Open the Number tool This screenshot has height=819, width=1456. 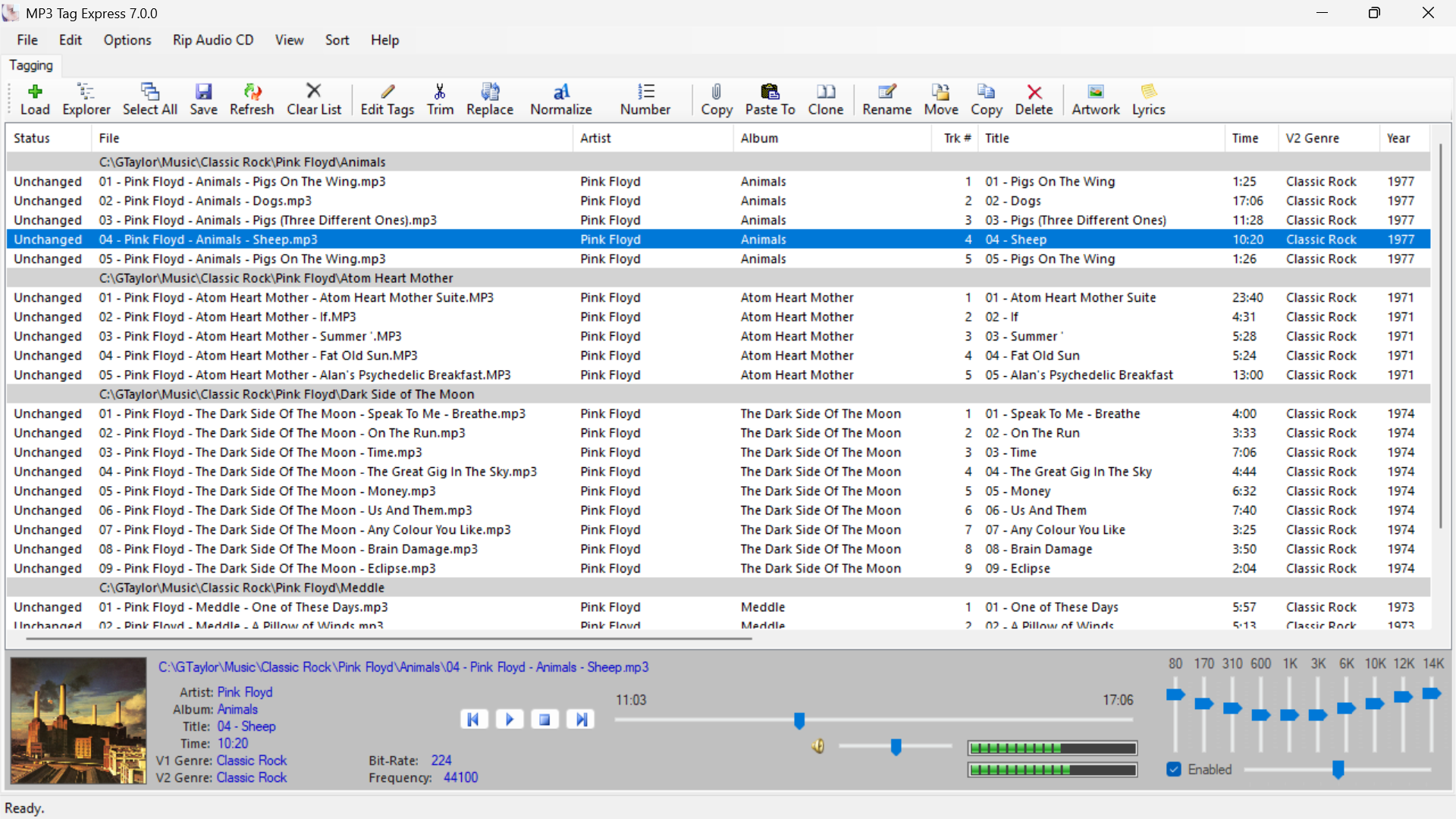tap(645, 99)
